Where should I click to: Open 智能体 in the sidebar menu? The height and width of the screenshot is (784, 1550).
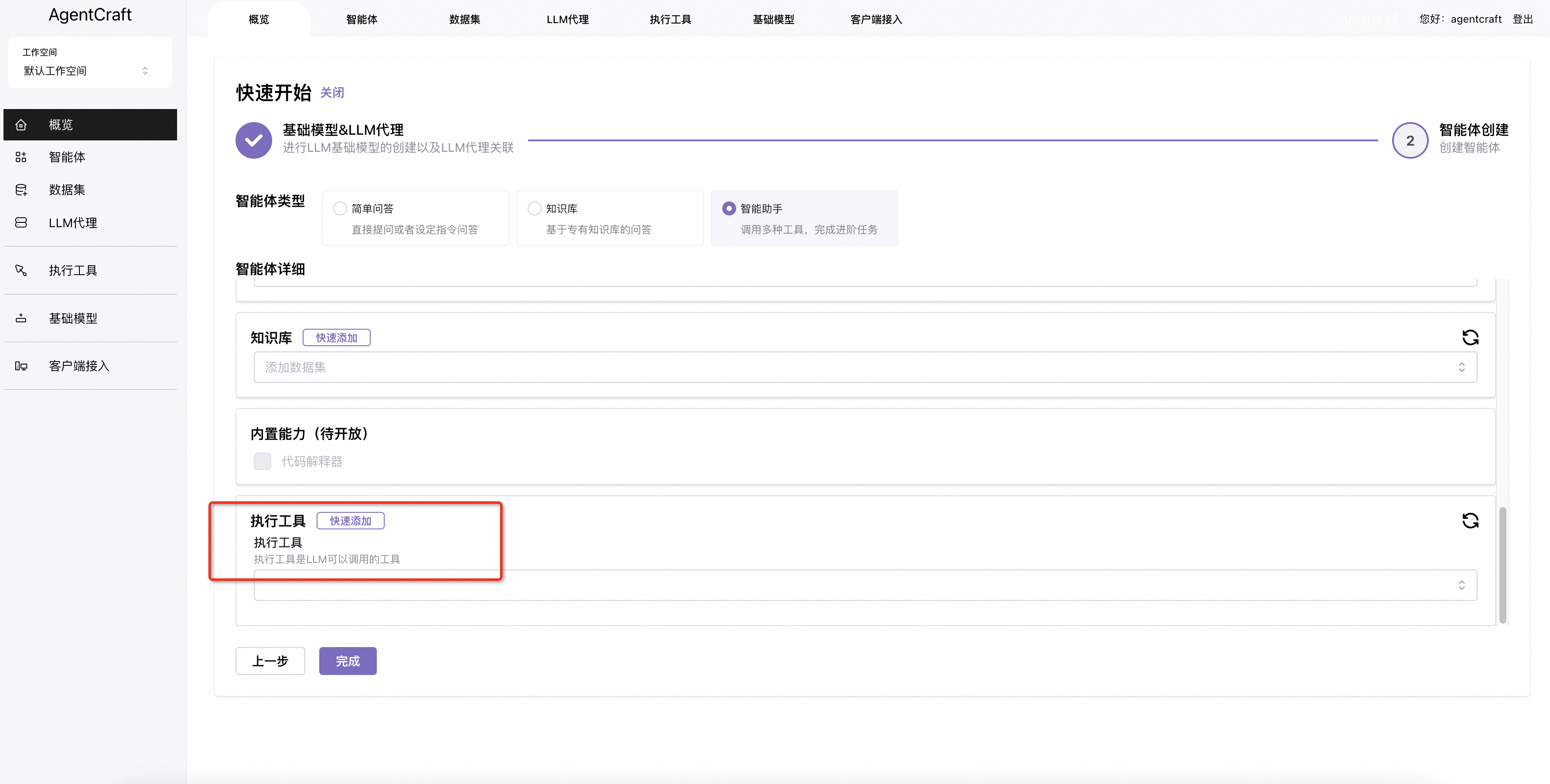pyautogui.click(x=90, y=157)
